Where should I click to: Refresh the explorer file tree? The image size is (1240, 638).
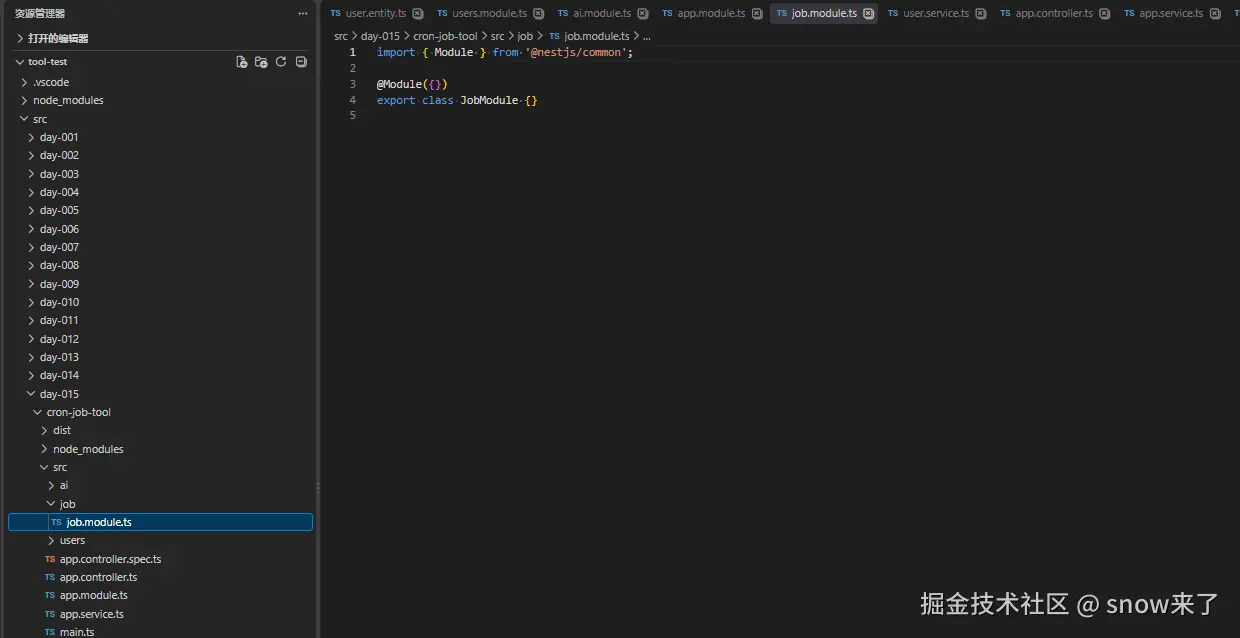tap(281, 62)
